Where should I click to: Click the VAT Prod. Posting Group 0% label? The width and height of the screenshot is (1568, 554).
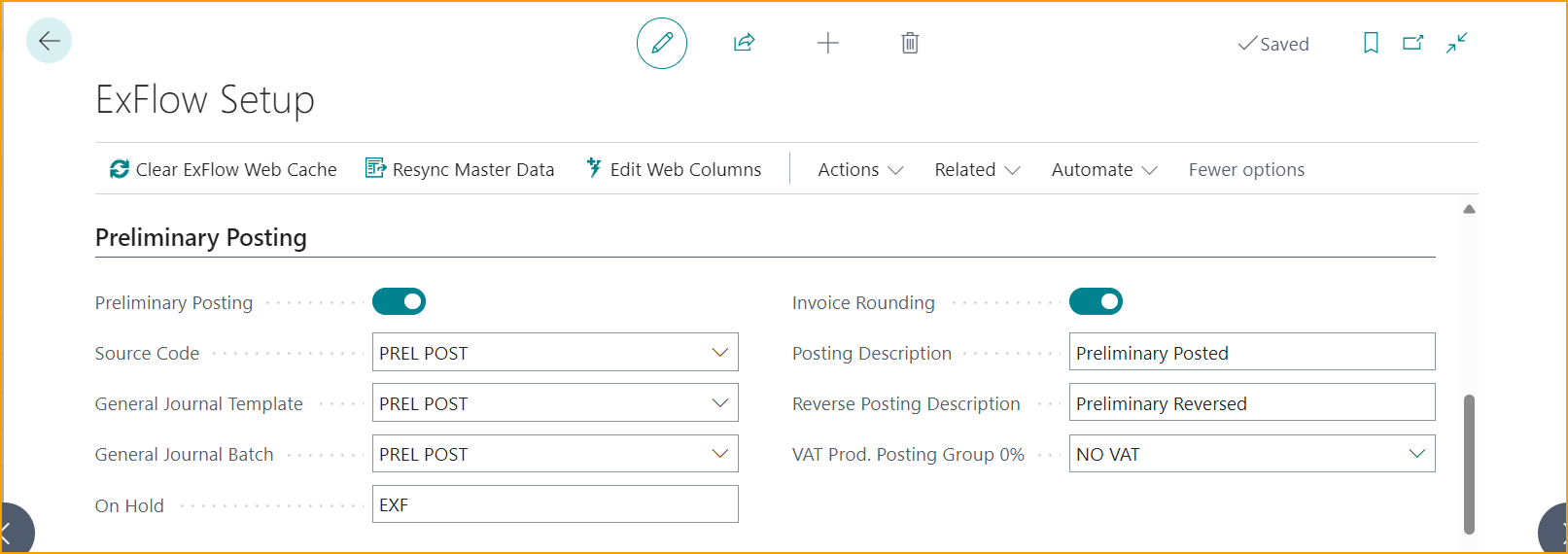(x=908, y=455)
